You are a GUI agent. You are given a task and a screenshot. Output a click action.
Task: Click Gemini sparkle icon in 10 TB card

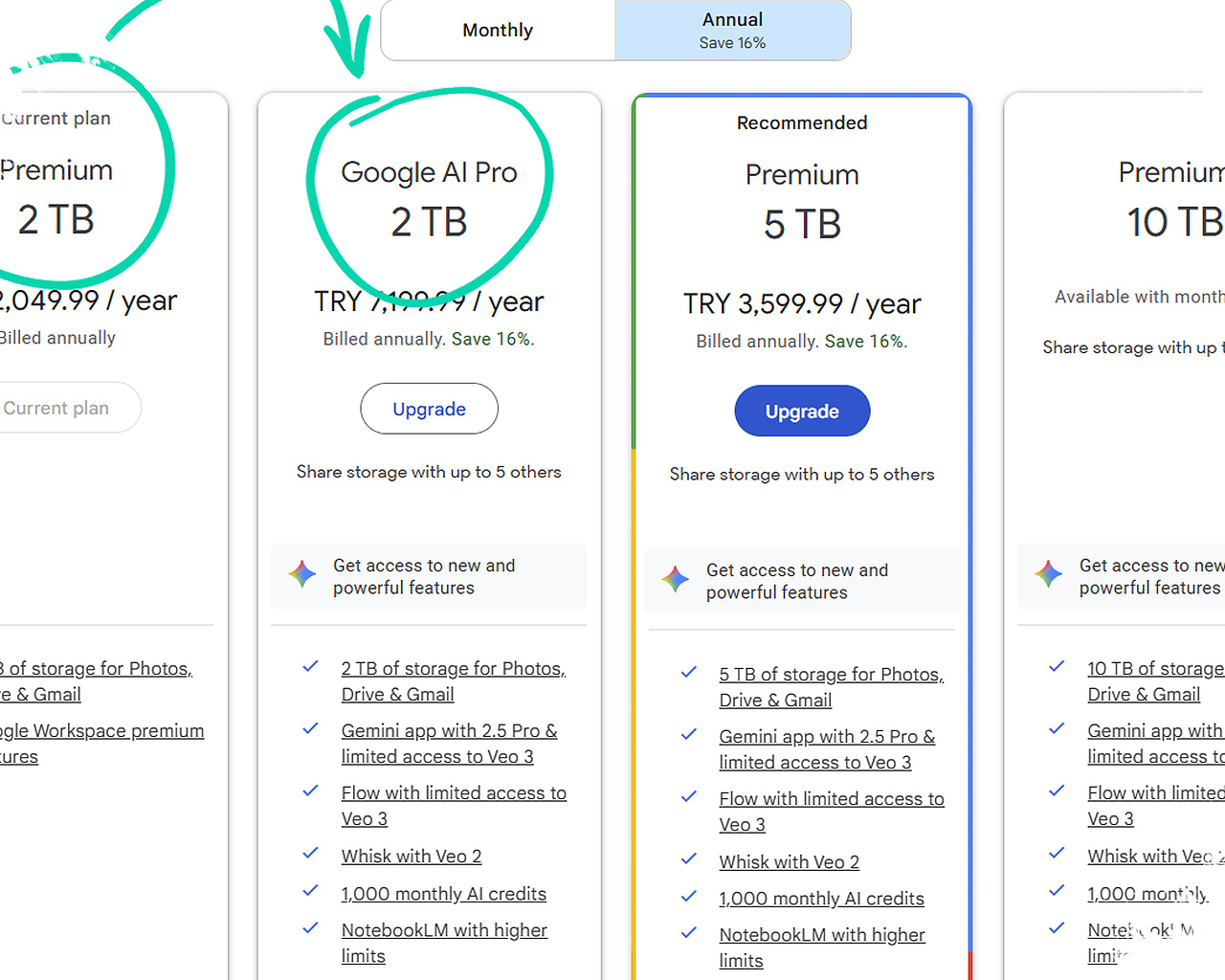pyautogui.click(x=1049, y=574)
